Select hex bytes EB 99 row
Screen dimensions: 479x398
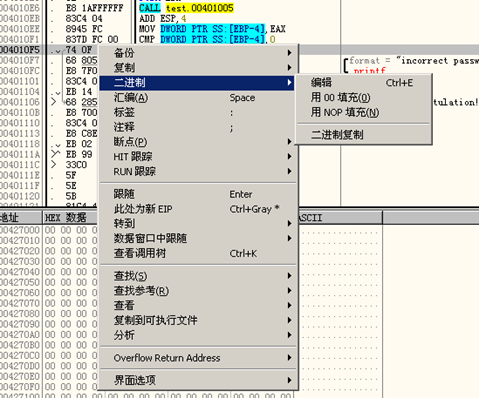(x=79, y=154)
